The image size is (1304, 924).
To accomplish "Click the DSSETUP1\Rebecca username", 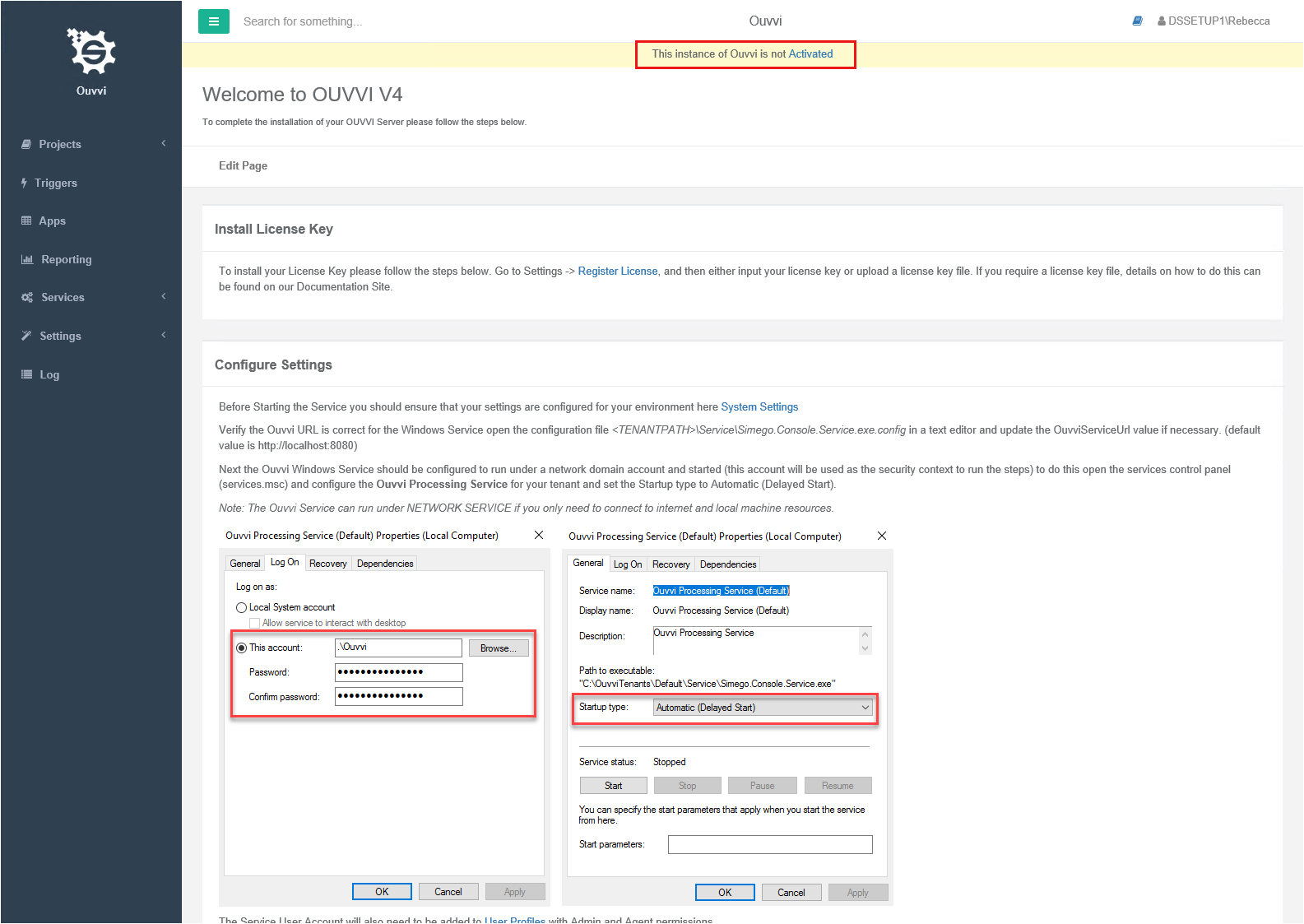I will coord(1219,21).
